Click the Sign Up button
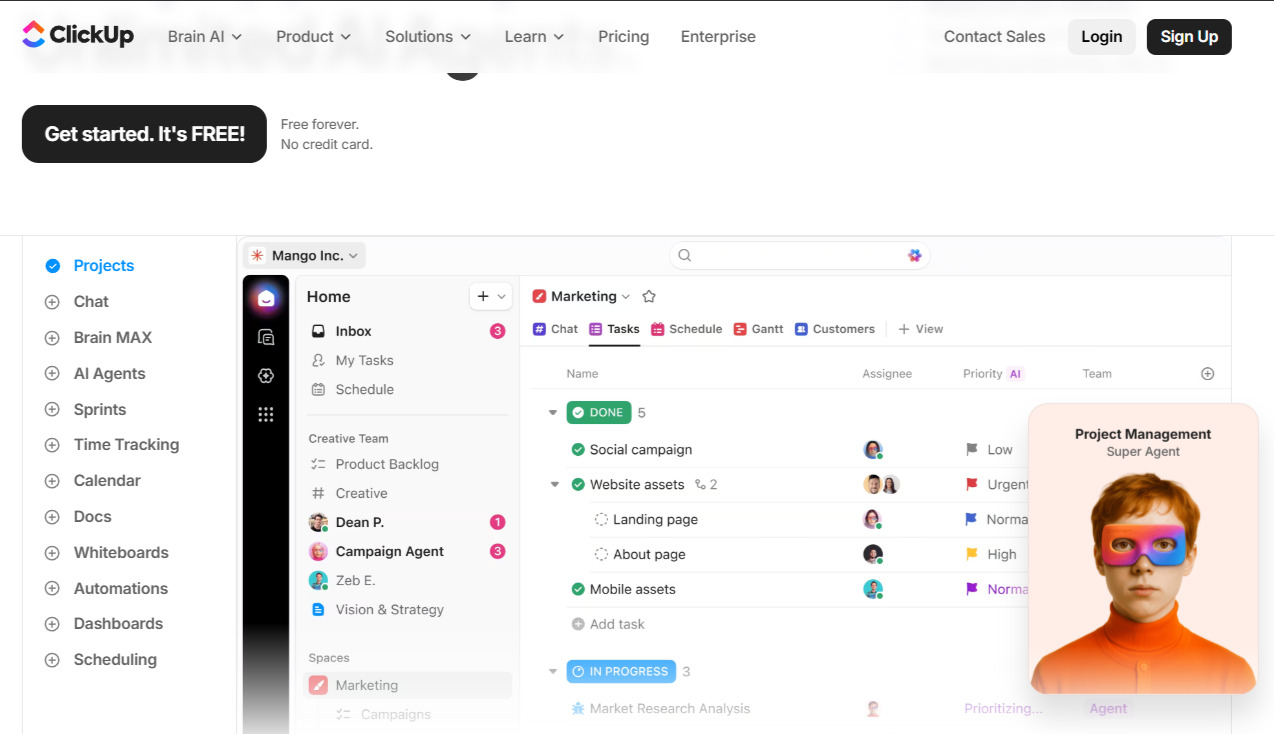The width and height of the screenshot is (1274, 734). tap(1189, 37)
